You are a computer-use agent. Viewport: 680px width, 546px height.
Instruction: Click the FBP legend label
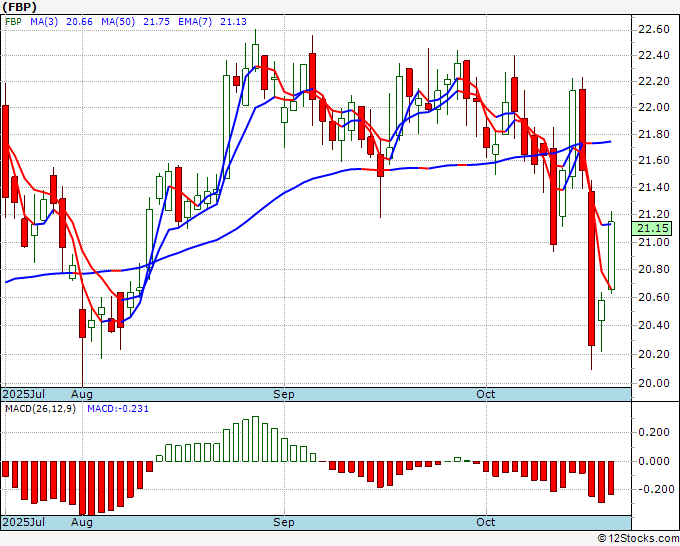[x=13, y=22]
